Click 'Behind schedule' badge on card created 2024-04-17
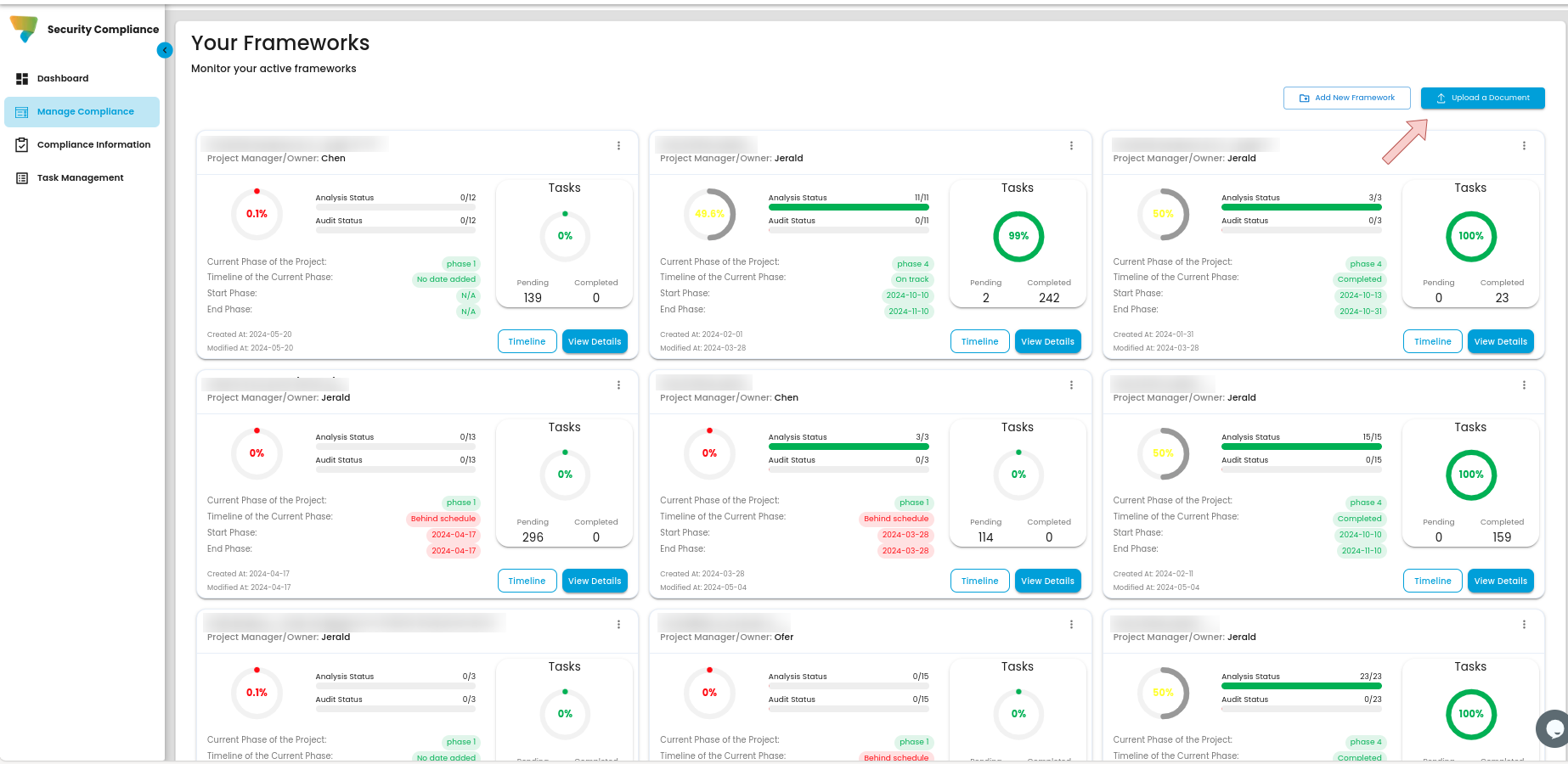1568x764 pixels. pyautogui.click(x=443, y=519)
